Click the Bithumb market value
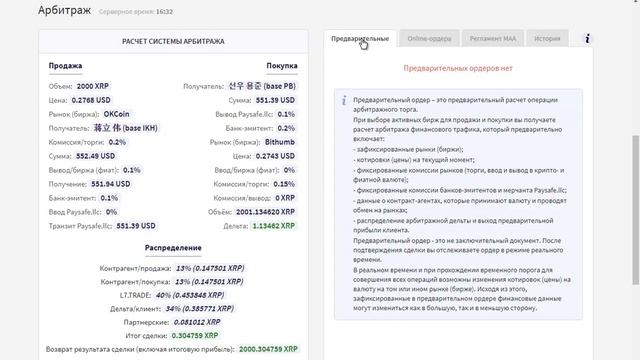 tap(280, 142)
